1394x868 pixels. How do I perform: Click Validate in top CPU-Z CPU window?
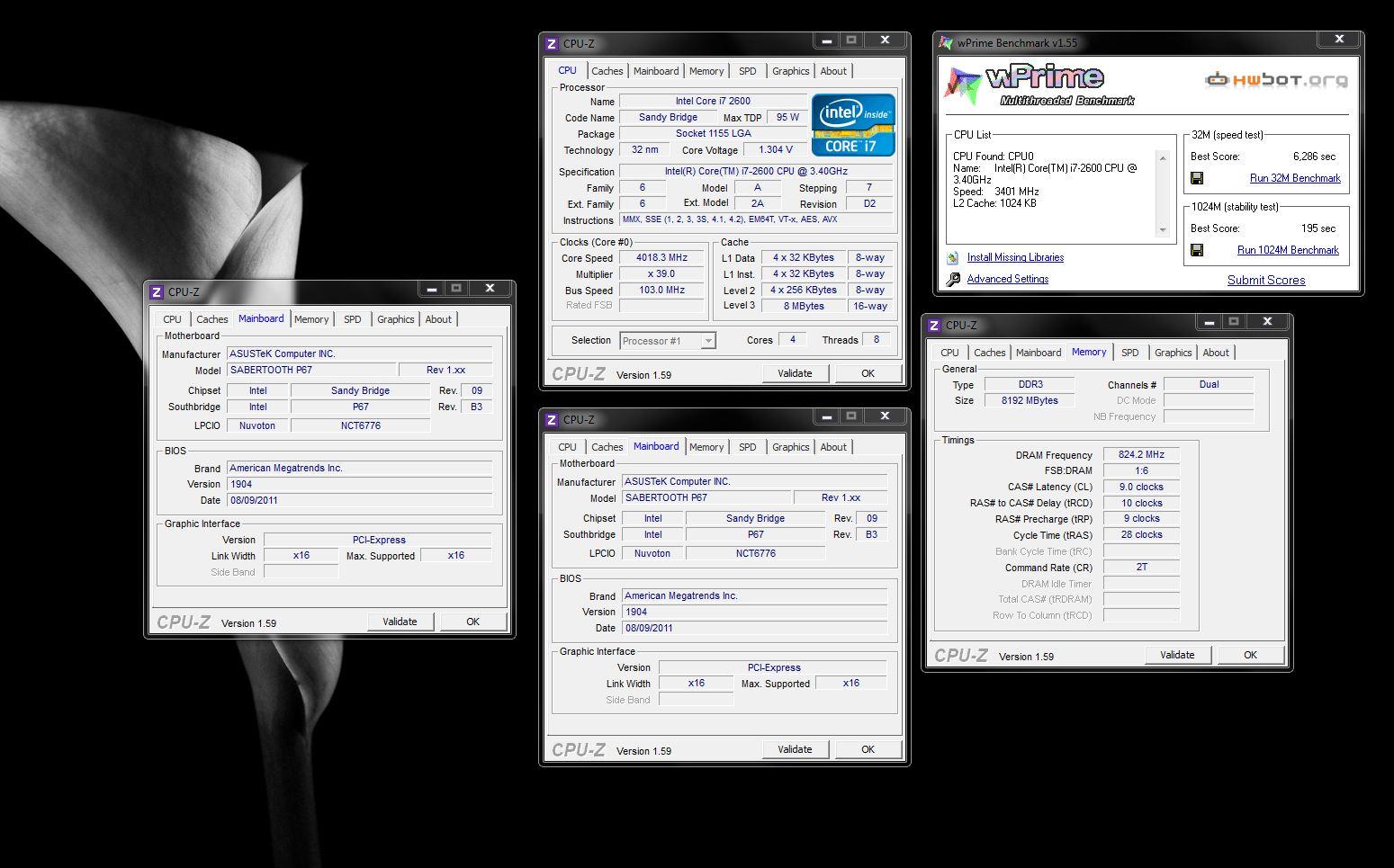tap(795, 373)
